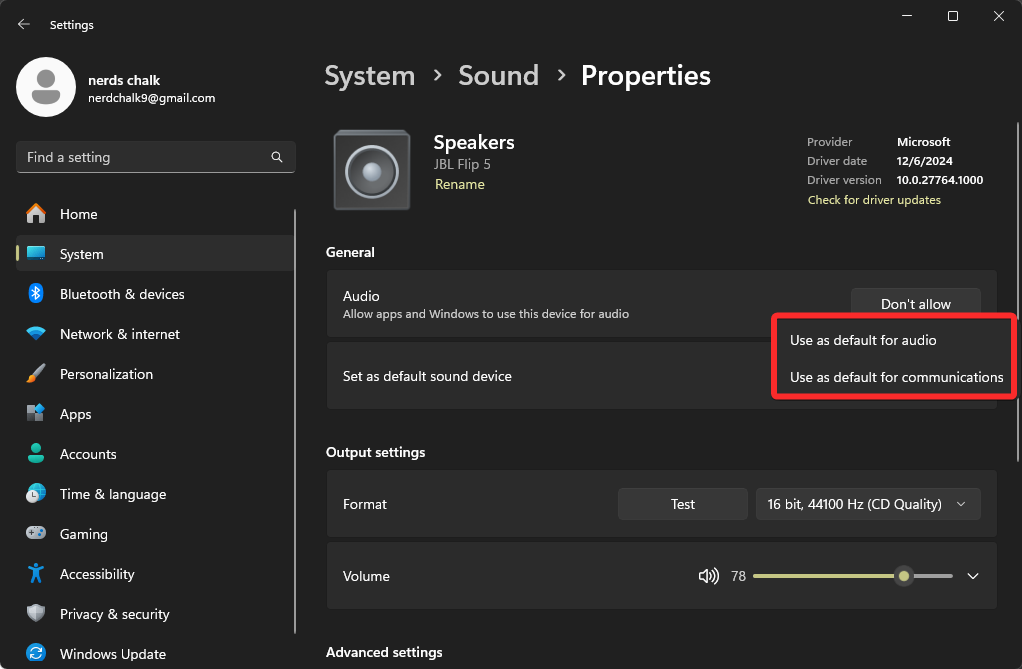Select Use as default for audio
This screenshot has height=669, width=1022.
point(862,340)
